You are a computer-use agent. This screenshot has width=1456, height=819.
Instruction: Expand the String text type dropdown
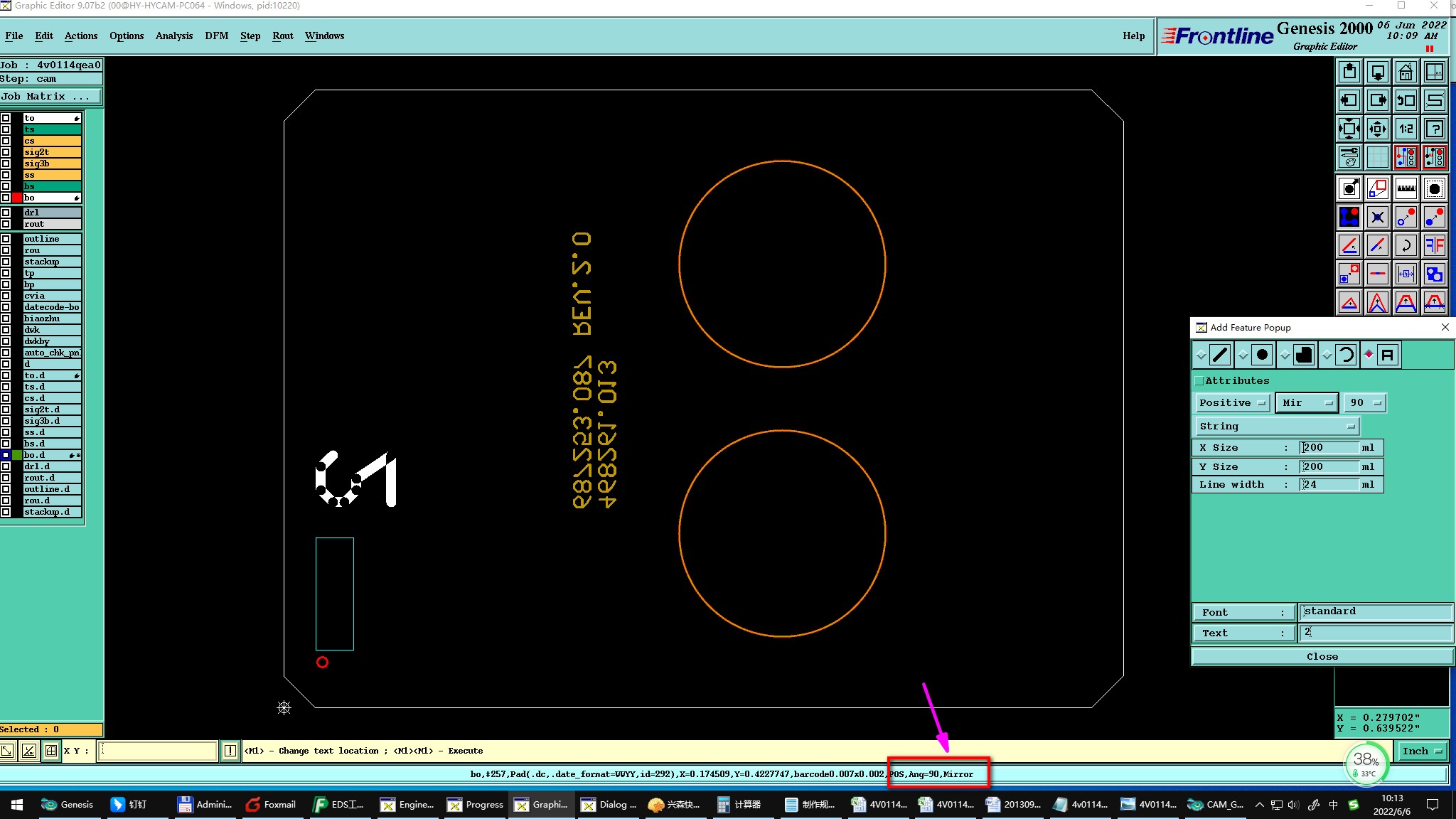tap(1276, 427)
